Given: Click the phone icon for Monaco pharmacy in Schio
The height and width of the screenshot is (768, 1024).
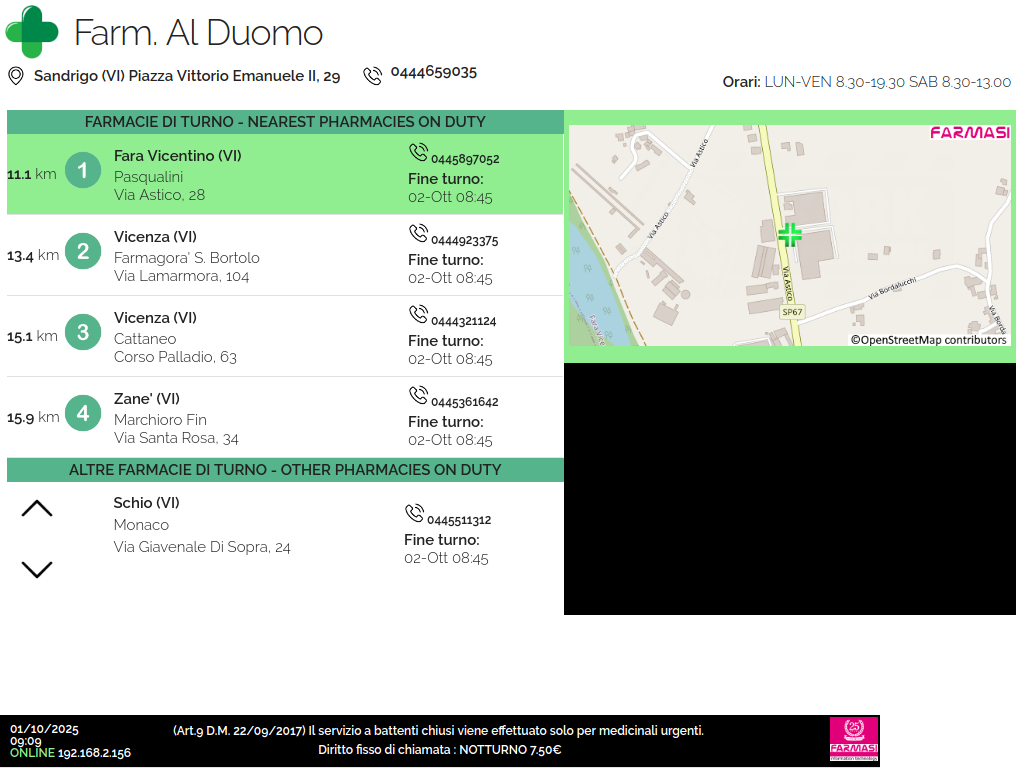Looking at the screenshot, I should tap(414, 514).
